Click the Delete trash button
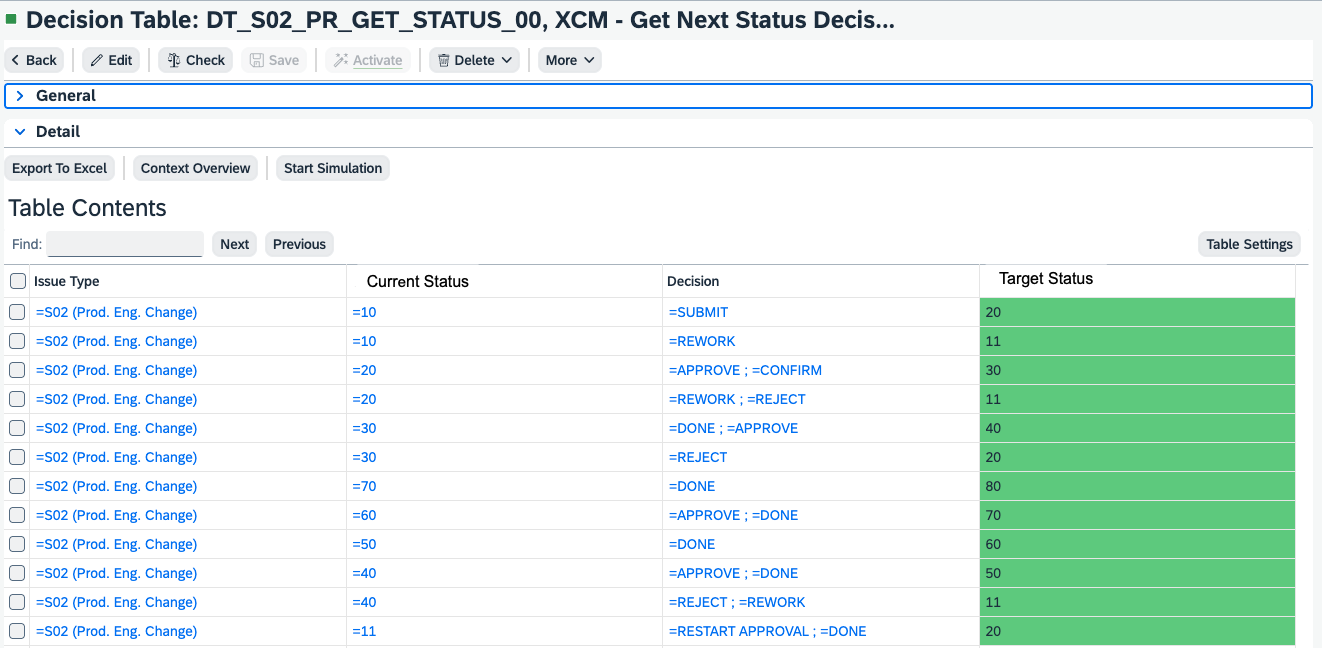Viewport: 1322px width, 648px height. [x=474, y=60]
